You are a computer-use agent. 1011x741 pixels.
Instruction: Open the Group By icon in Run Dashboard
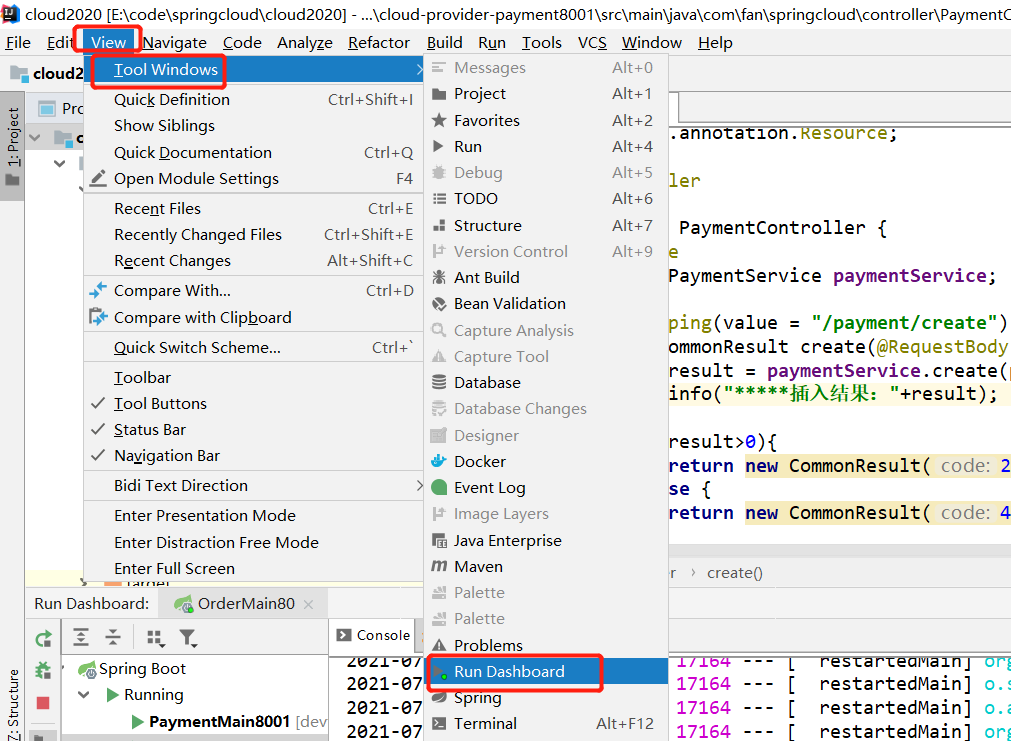(155, 638)
